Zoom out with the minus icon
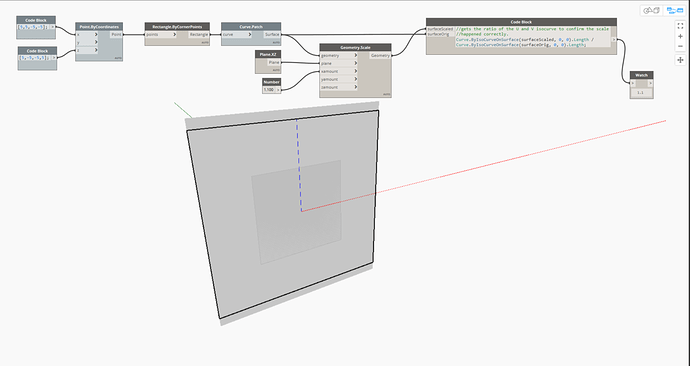This screenshot has width=690, height=366. 680,46
